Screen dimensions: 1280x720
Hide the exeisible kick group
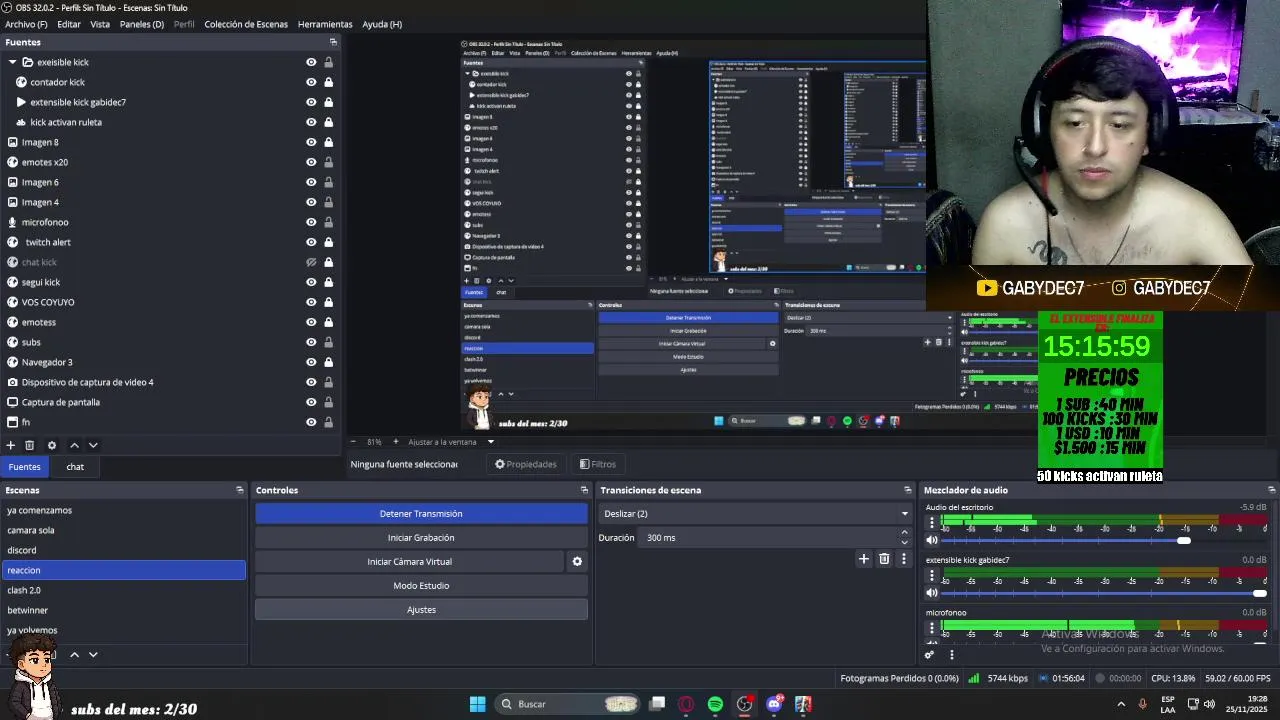[311, 62]
